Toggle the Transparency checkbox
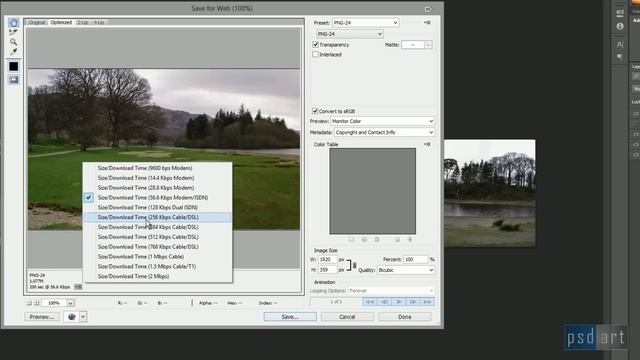 [315, 44]
